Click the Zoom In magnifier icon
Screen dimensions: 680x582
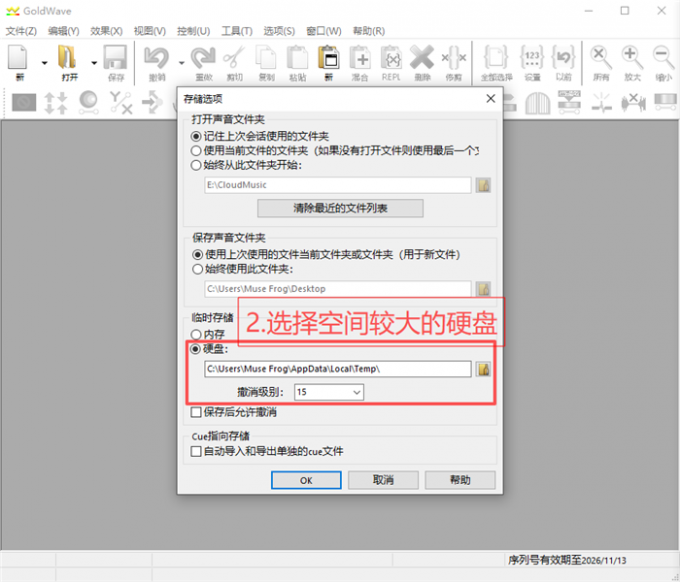(x=632, y=59)
